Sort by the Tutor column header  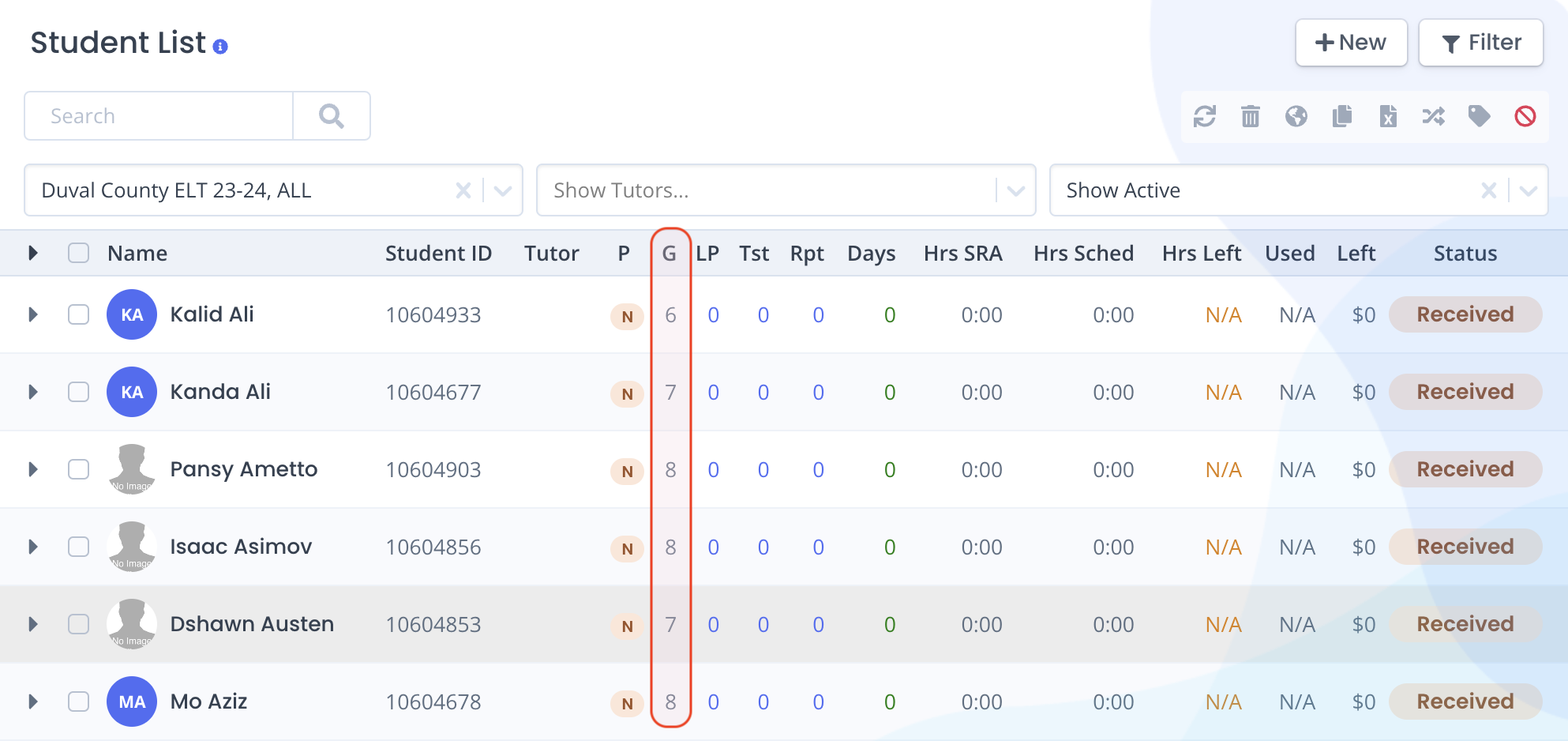[x=552, y=254]
